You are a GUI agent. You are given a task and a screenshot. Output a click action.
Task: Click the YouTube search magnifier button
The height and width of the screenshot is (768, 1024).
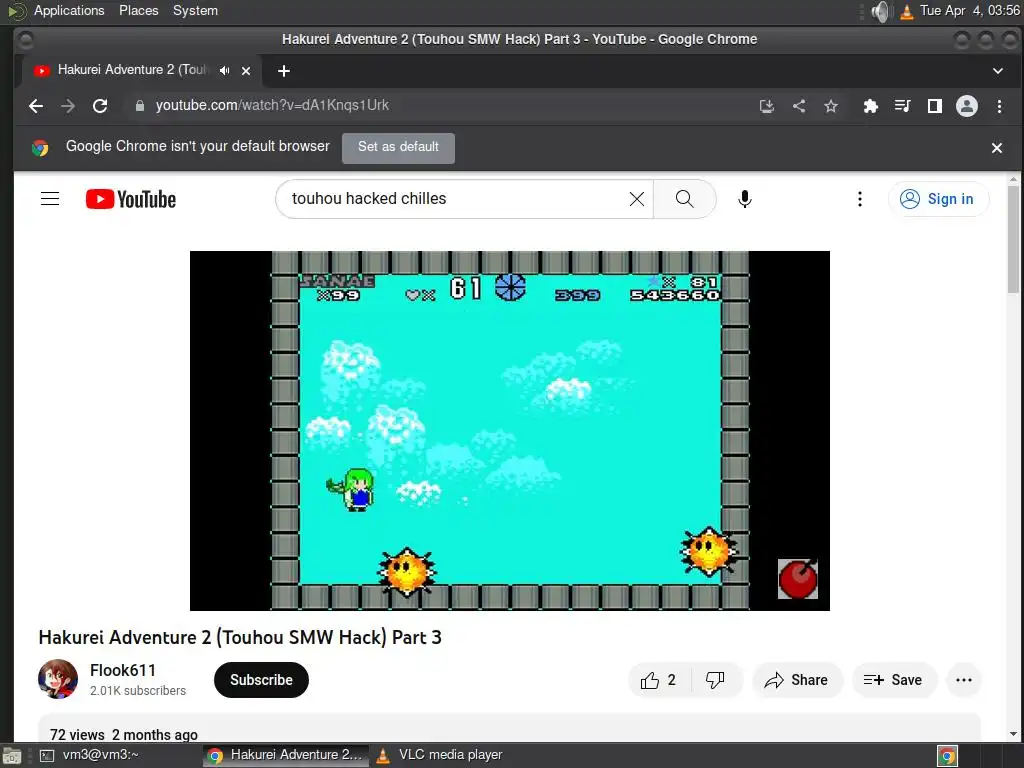click(x=684, y=199)
